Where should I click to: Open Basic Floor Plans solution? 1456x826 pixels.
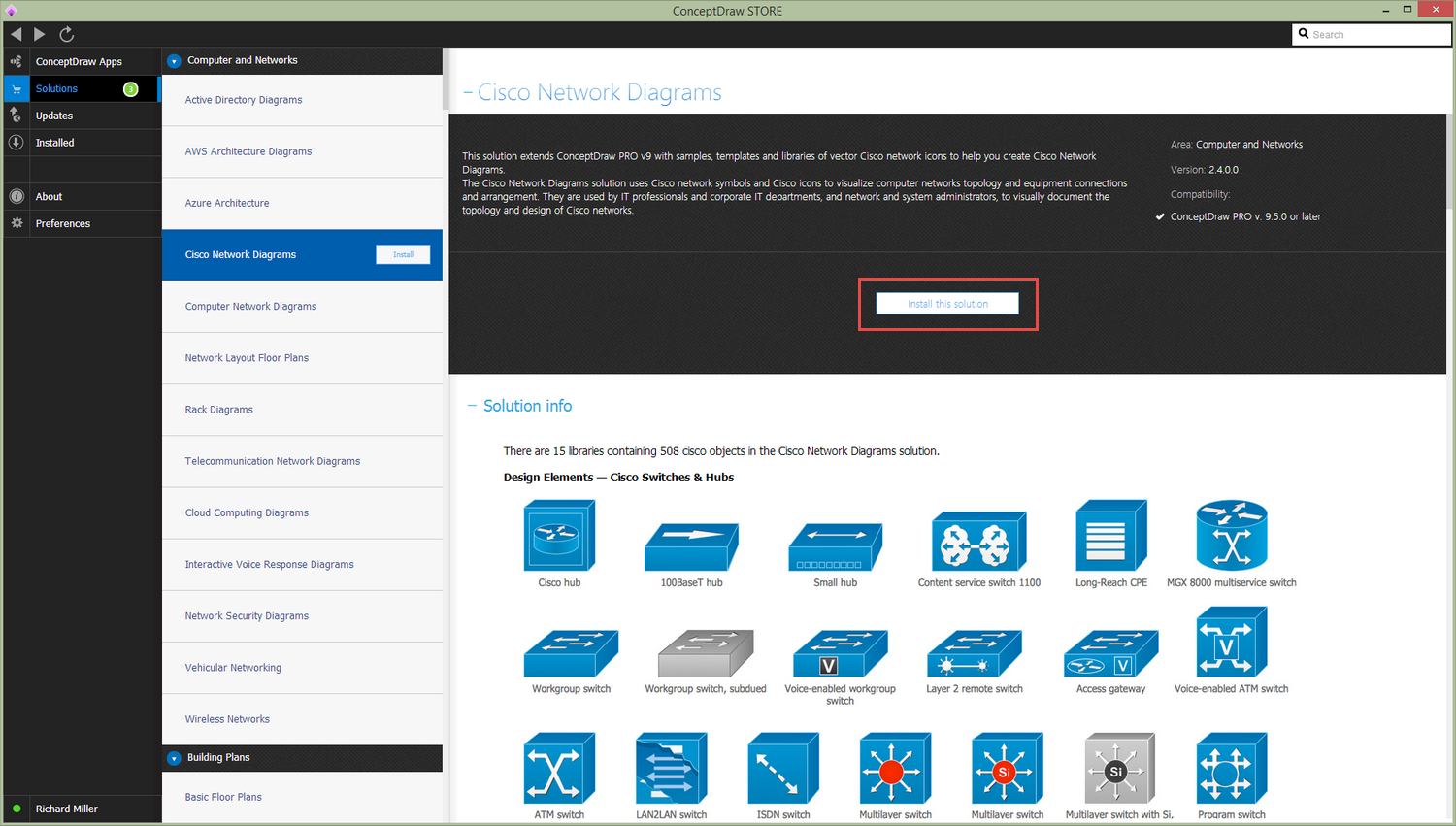pos(302,797)
